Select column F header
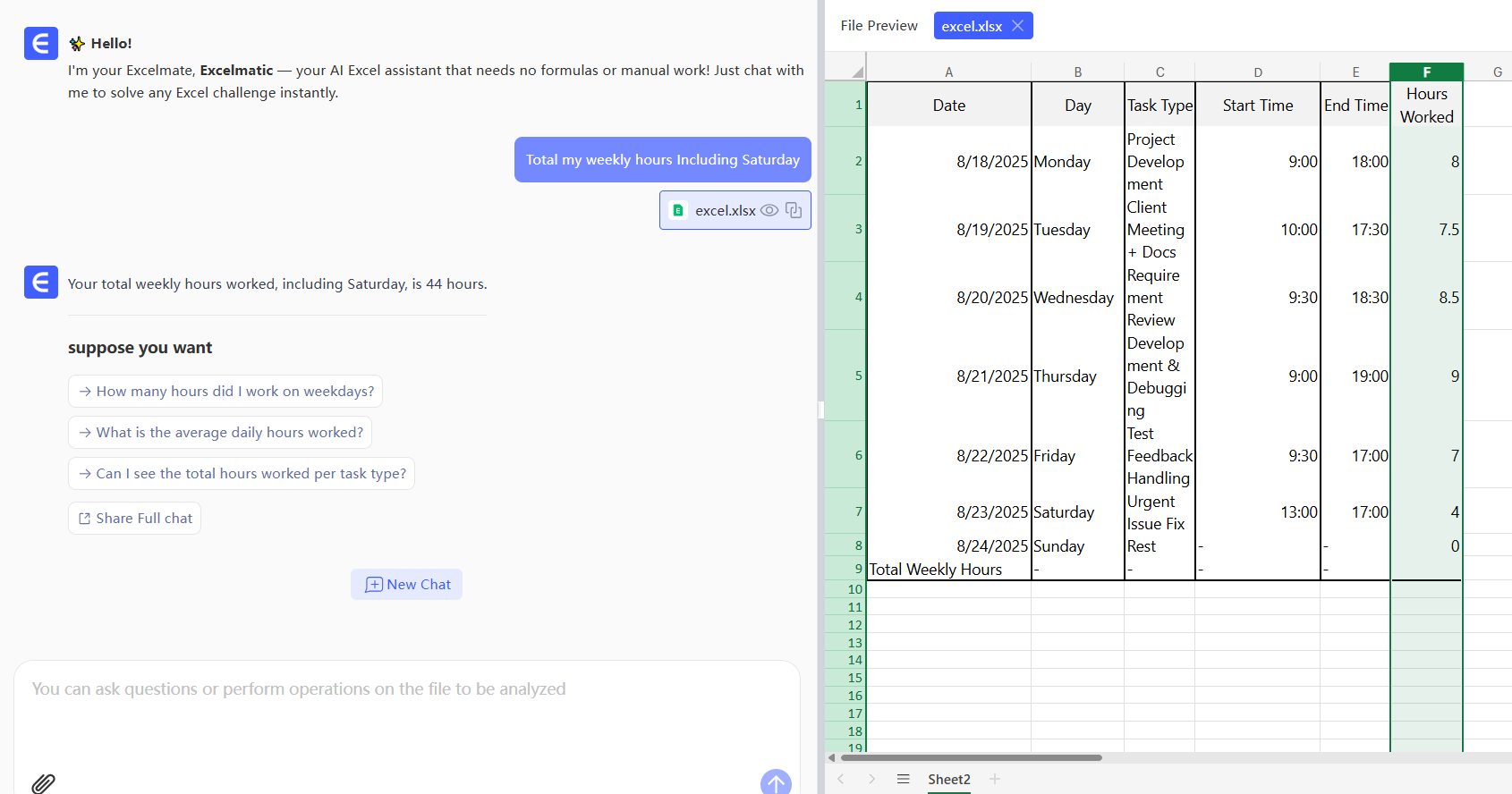The image size is (1512, 794). (x=1426, y=72)
